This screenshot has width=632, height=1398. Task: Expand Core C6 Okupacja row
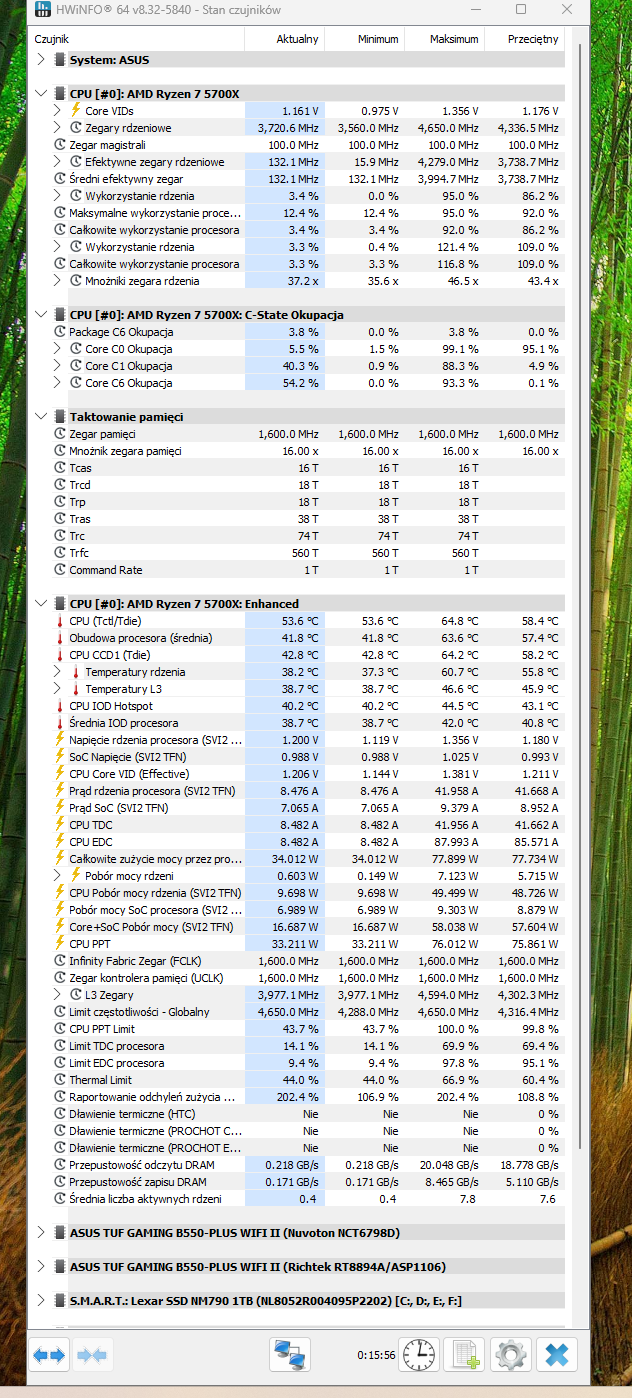(x=58, y=383)
